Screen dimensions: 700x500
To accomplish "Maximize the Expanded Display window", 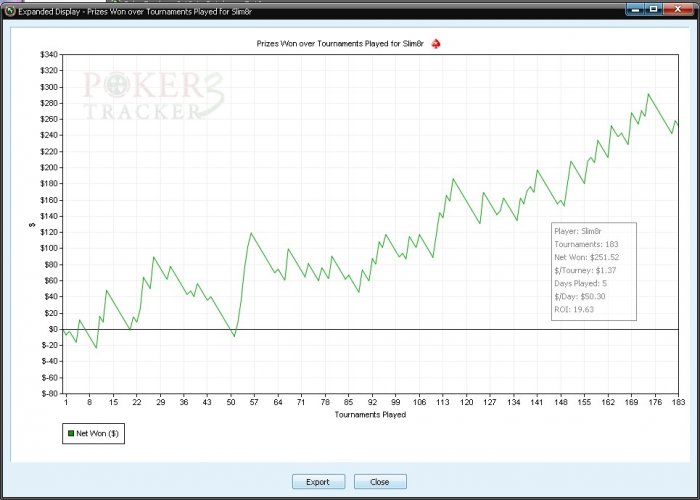I will 654,8.
